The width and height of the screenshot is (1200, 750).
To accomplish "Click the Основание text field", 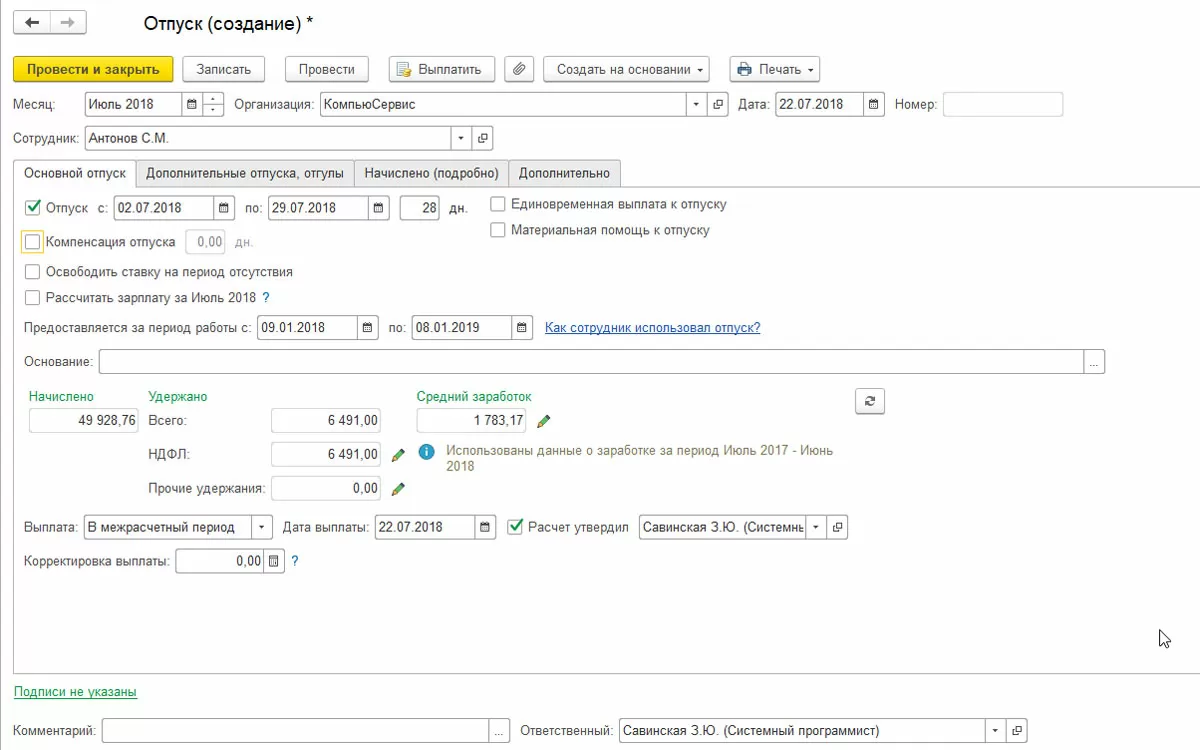I will pyautogui.click(x=591, y=362).
